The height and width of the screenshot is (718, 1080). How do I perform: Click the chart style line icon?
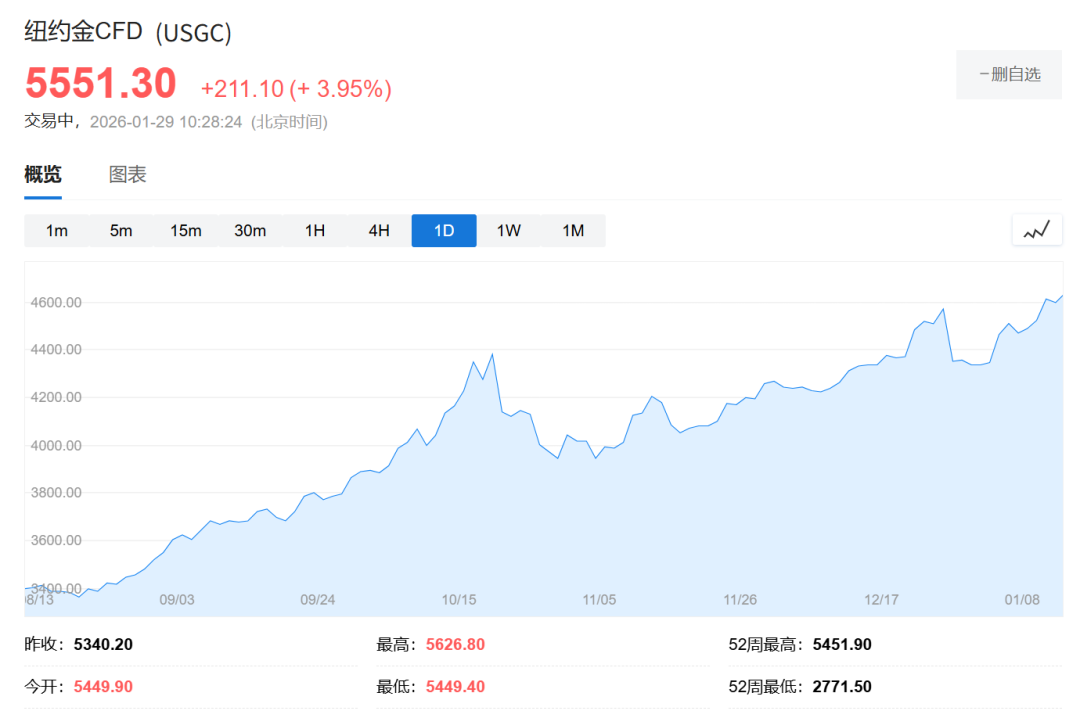[x=1036, y=230]
